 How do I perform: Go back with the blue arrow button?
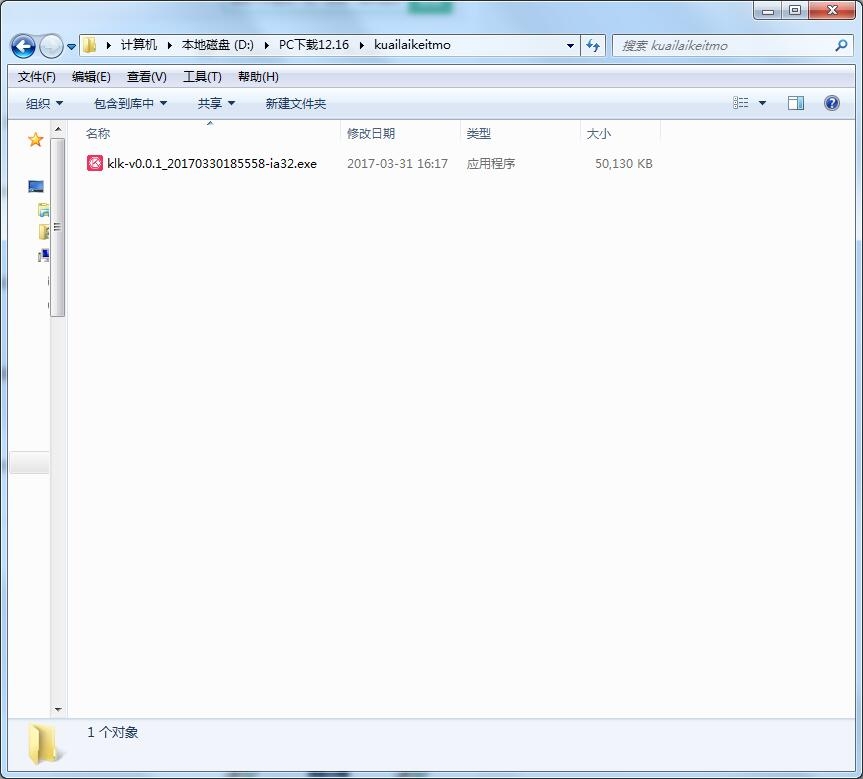(x=23, y=46)
